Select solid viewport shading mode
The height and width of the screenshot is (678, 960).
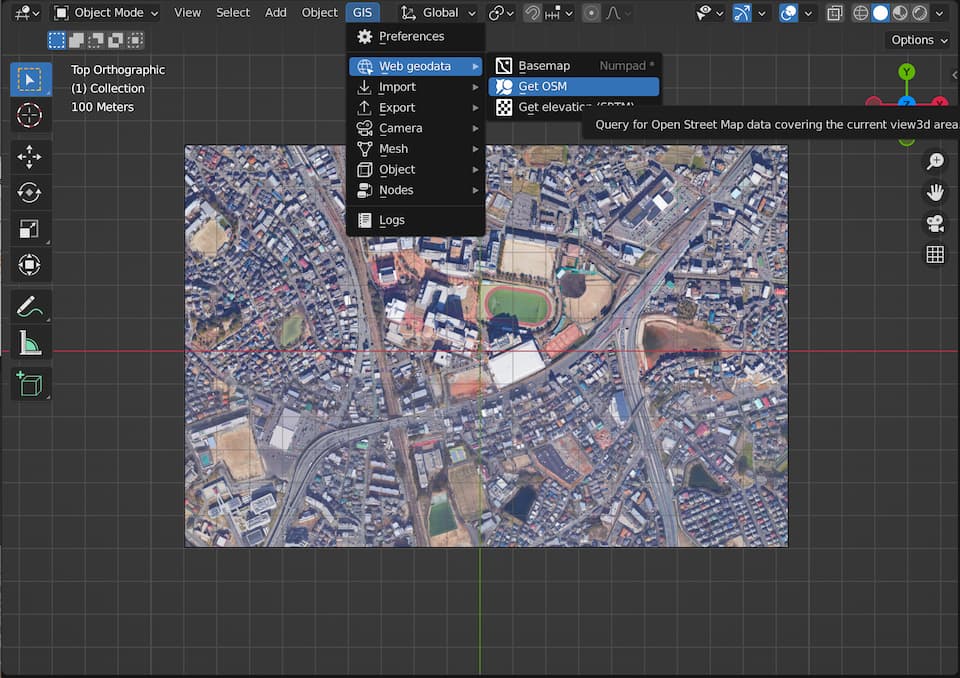(x=881, y=13)
